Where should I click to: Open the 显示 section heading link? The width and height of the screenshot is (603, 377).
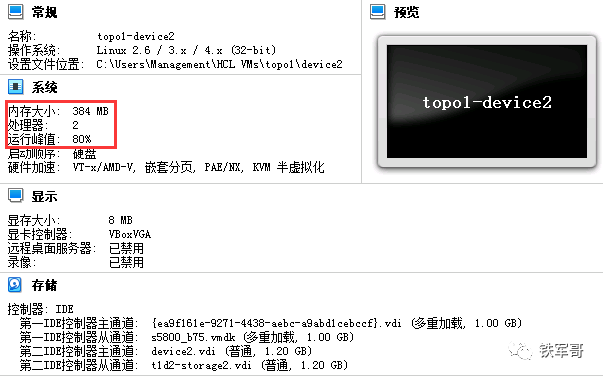44,196
